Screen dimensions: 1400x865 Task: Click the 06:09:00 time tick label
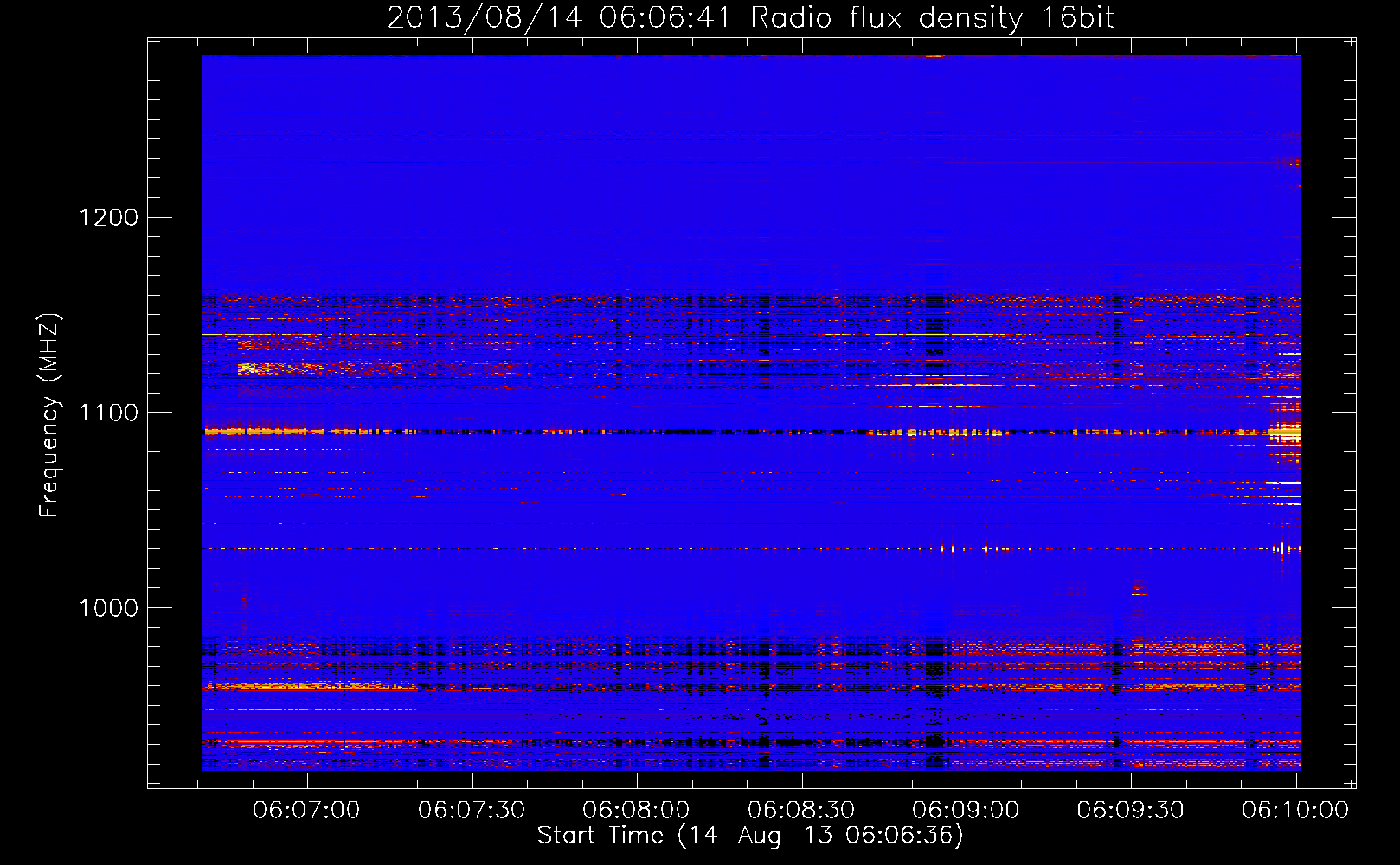pos(966,810)
